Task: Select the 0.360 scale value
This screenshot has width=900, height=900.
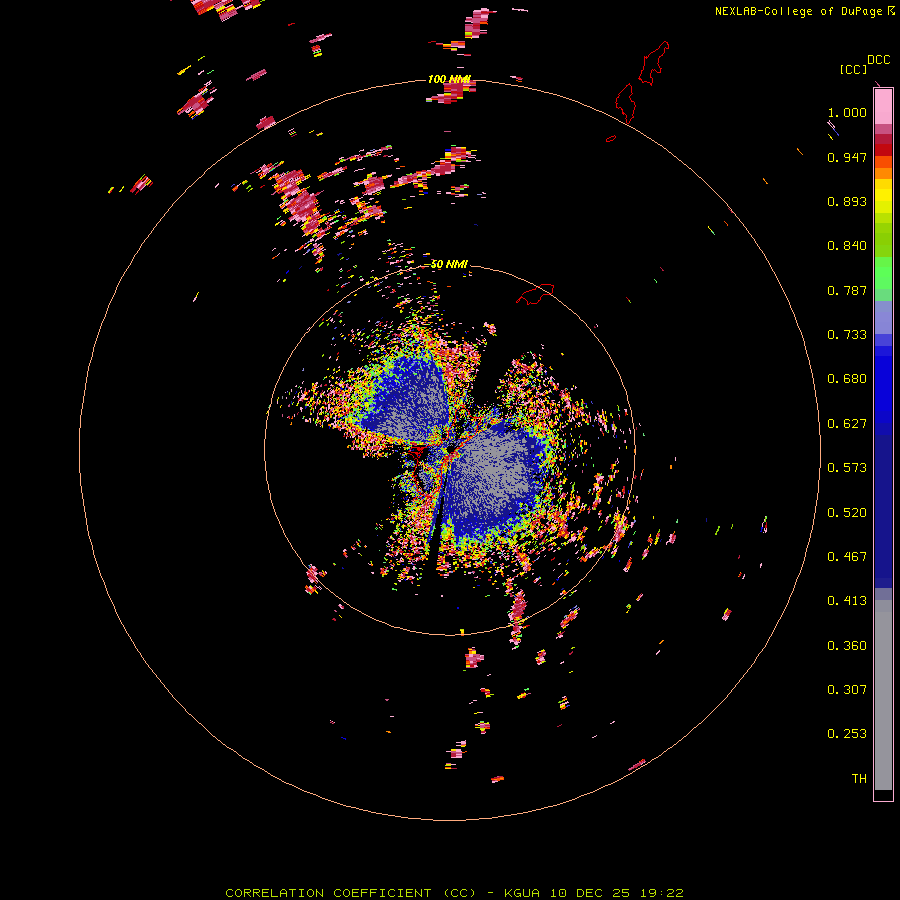Action: [847, 646]
